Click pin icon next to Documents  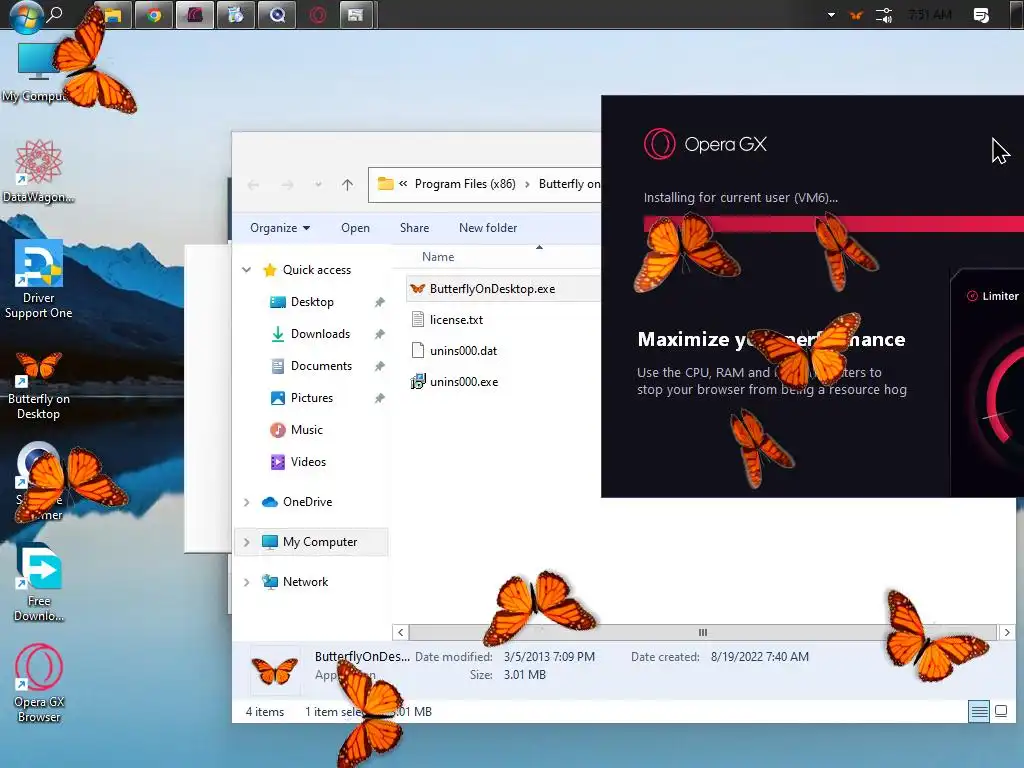point(379,366)
